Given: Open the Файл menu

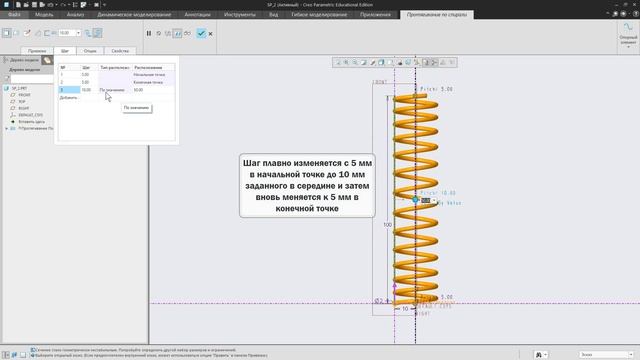Looking at the screenshot, I should coord(14,15).
